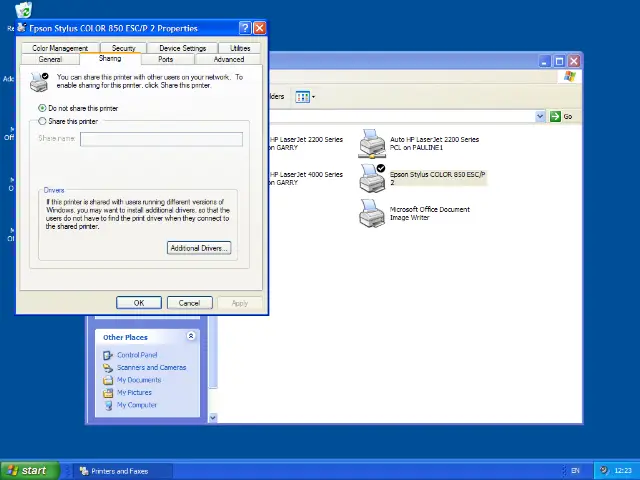This screenshot has height=480, width=640.
Task: Switch to the Utilities tab
Action: point(240,48)
